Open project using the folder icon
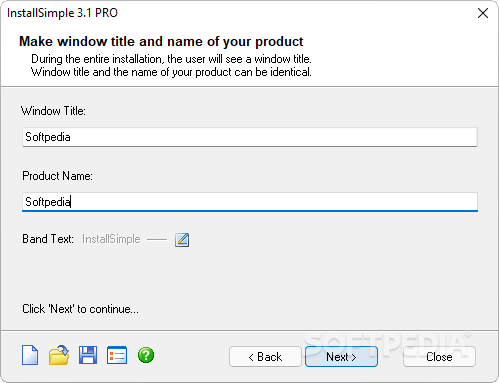Viewport: 499px width, 383px height. (59, 355)
